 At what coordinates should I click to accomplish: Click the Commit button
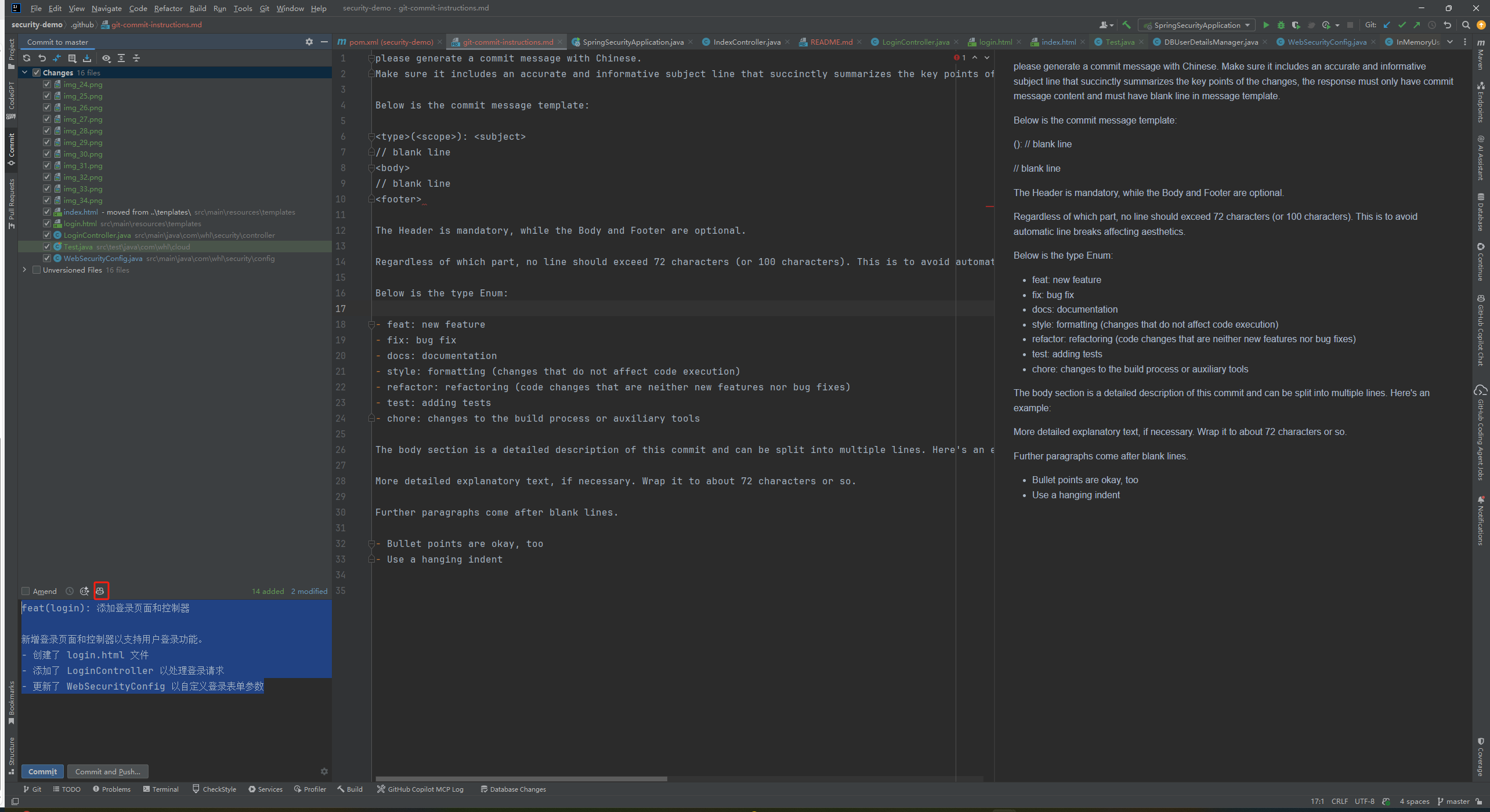tap(42, 771)
